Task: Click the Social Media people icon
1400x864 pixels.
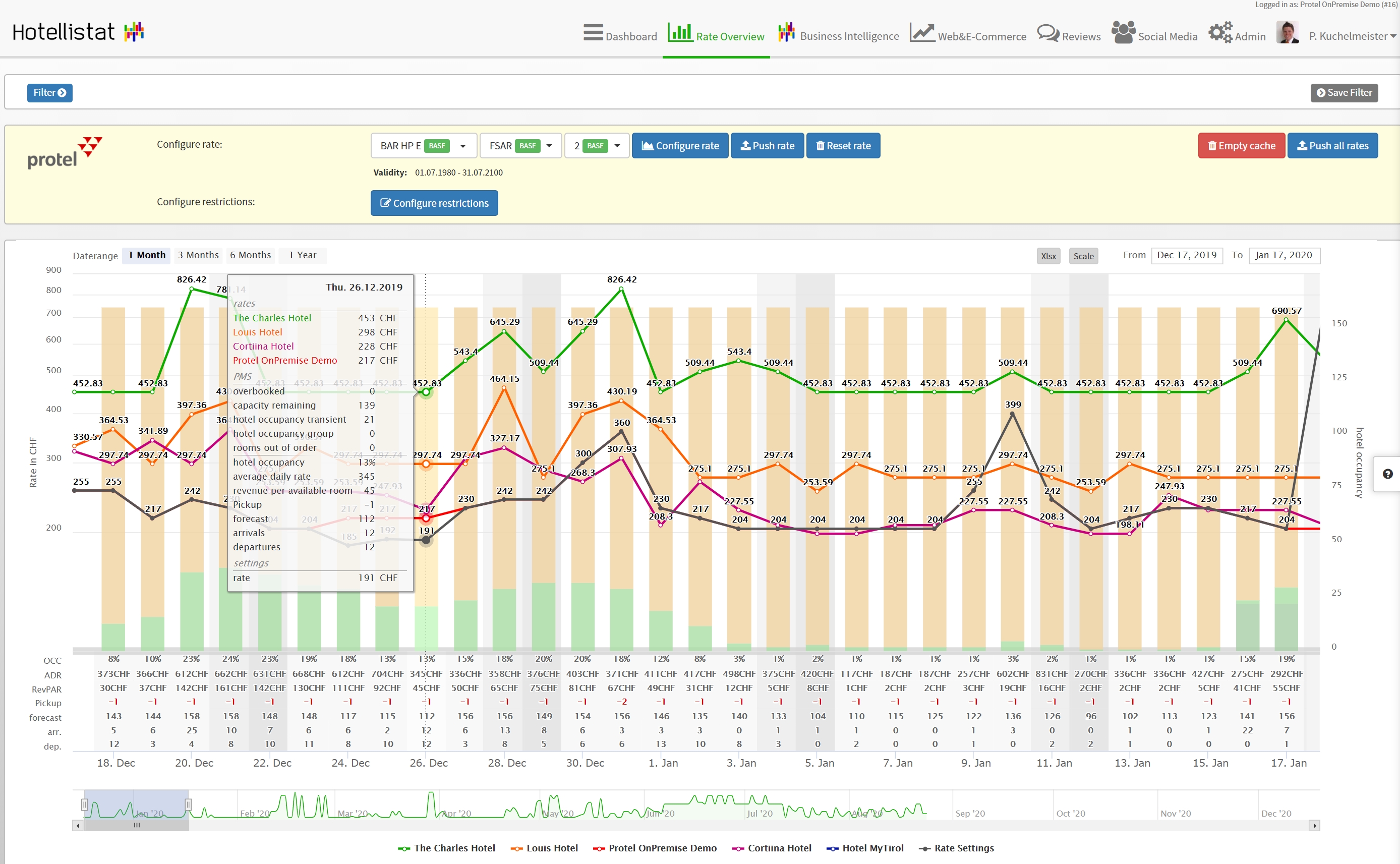Action: [x=1123, y=33]
